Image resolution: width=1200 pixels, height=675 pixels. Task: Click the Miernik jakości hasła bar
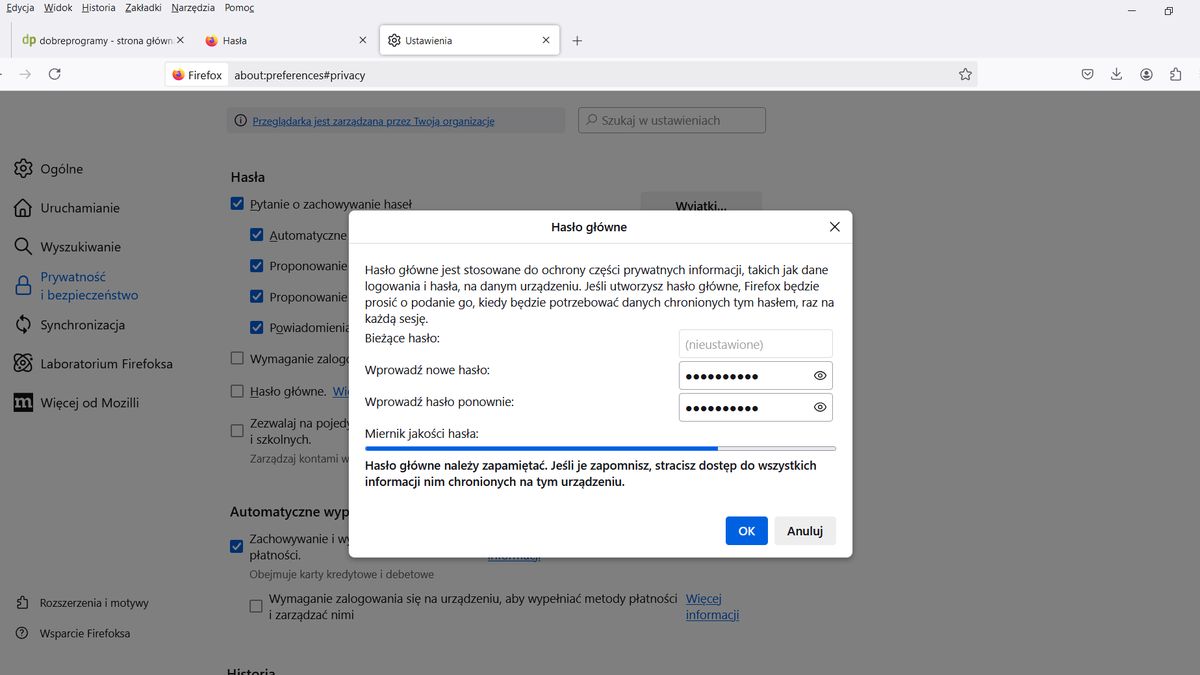598,448
